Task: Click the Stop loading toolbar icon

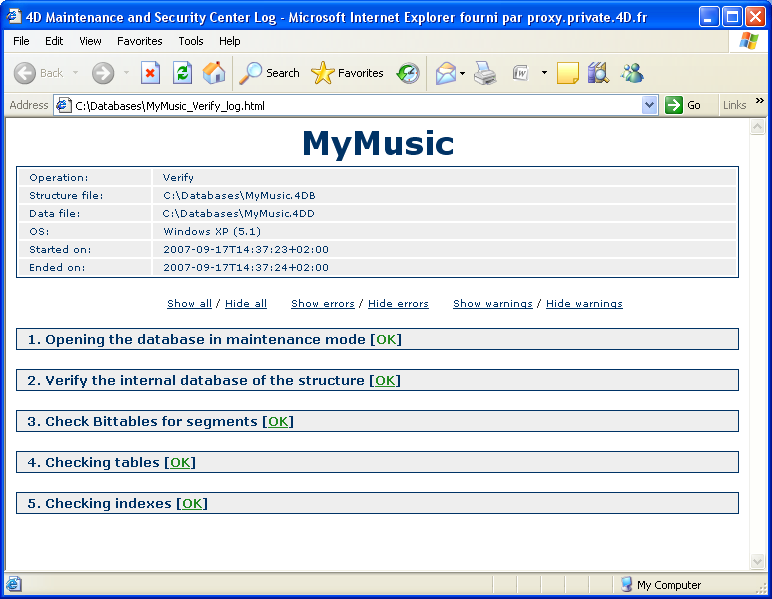Action: coord(150,73)
